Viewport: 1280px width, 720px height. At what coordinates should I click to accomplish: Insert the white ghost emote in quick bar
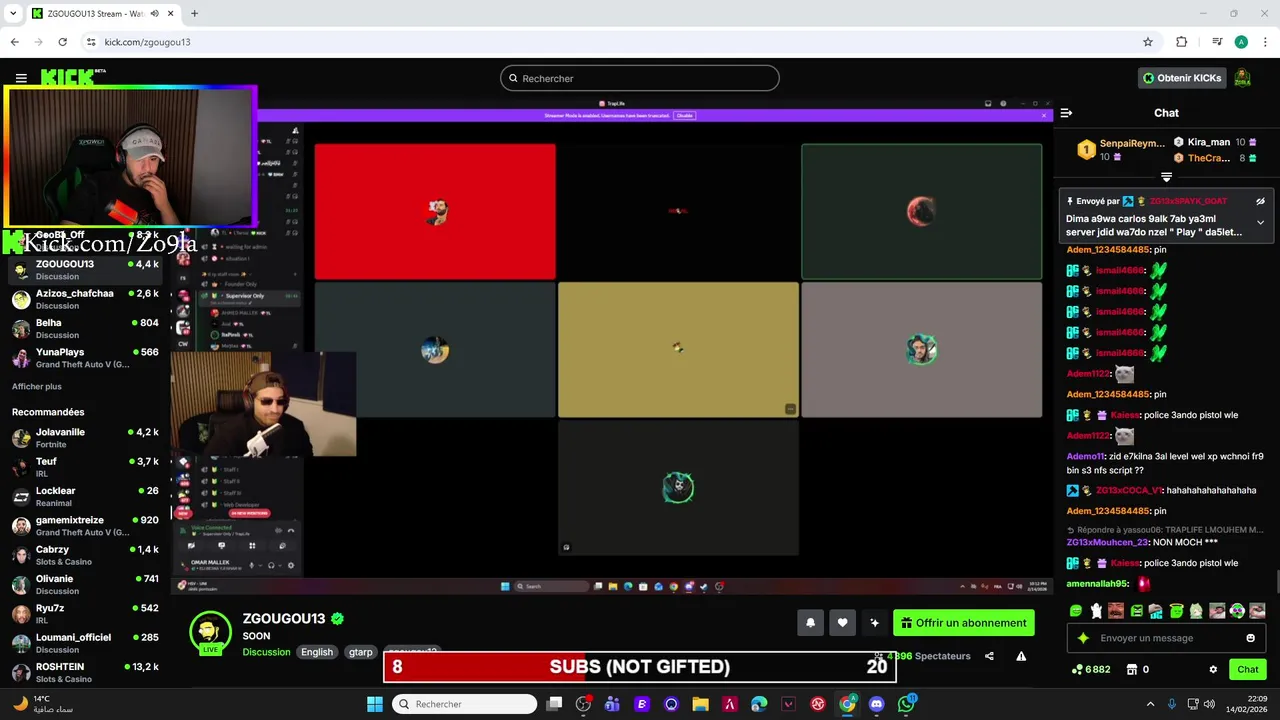[1096, 610]
